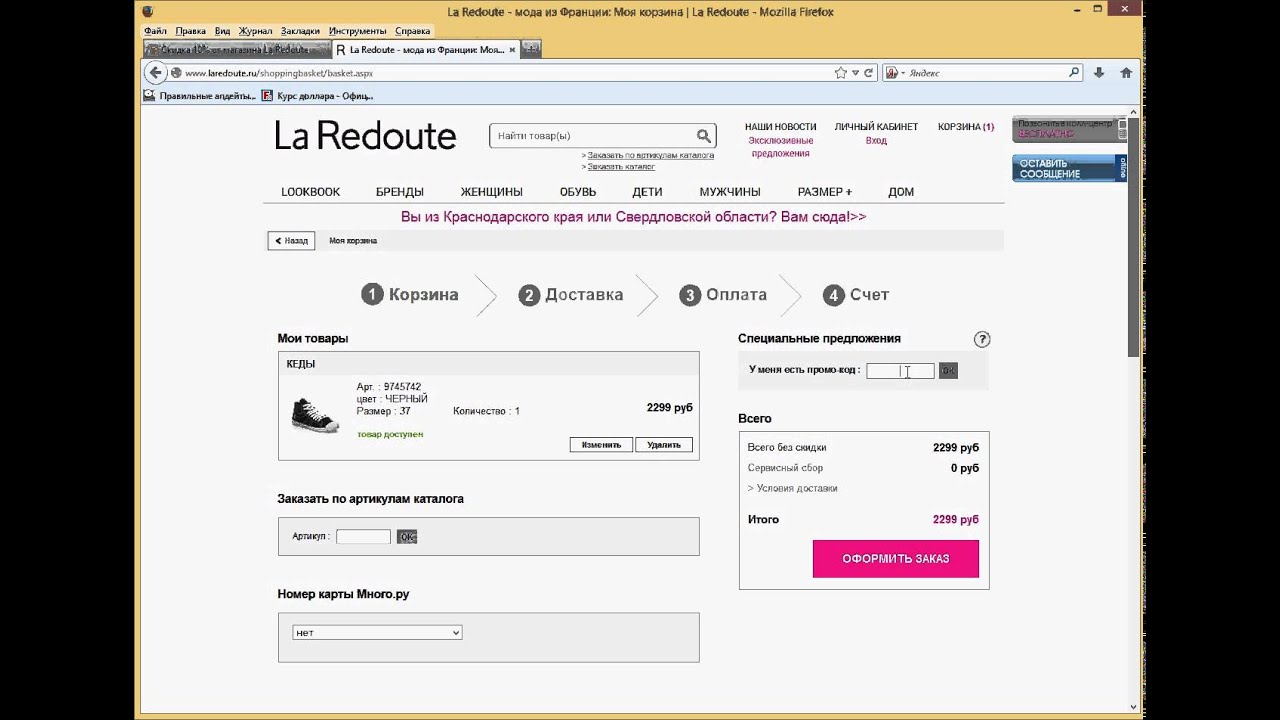Open the La Redoute logo home link
This screenshot has width=1280, height=720.
click(x=365, y=135)
